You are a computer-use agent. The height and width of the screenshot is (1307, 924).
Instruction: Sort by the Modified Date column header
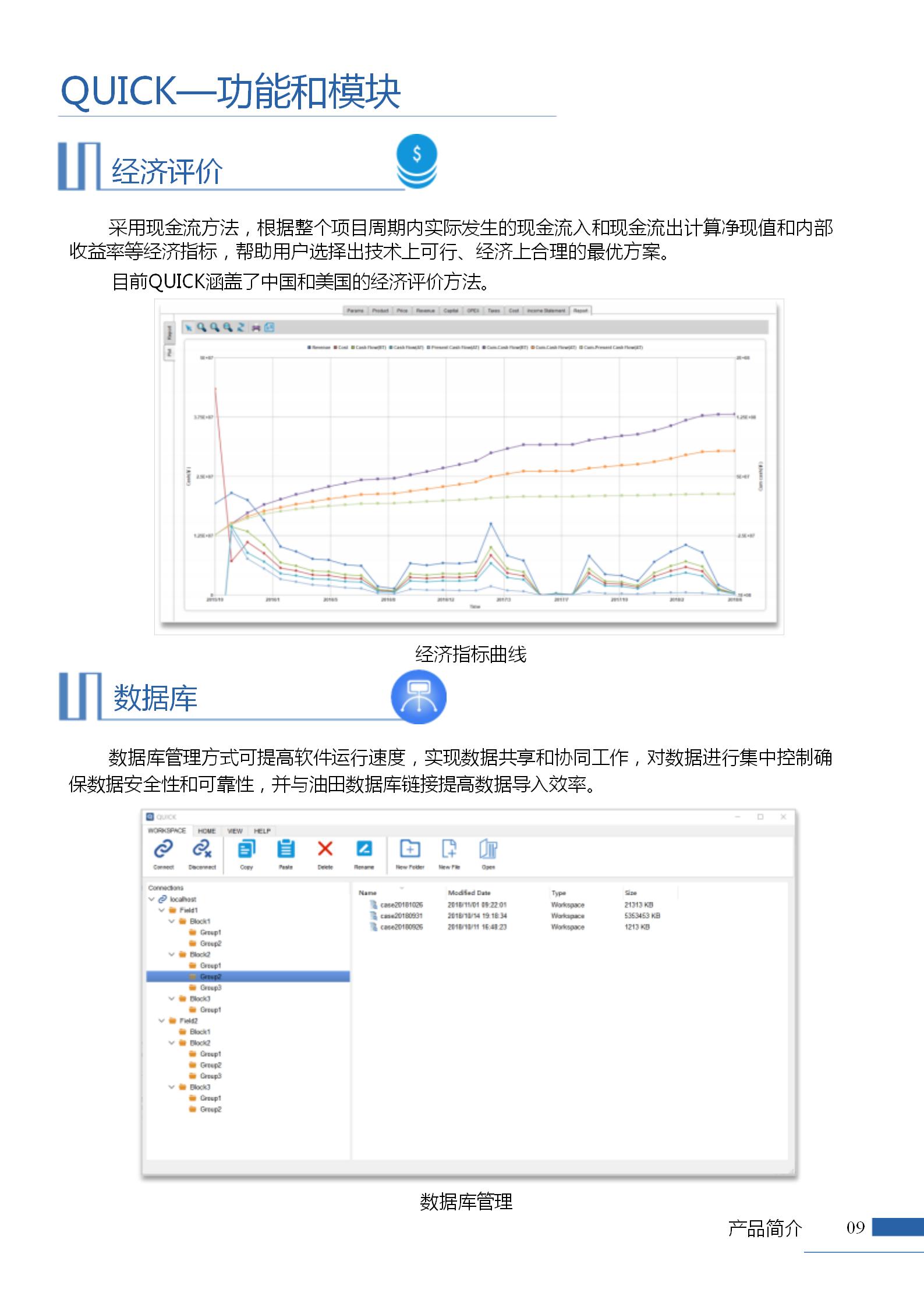point(469,892)
